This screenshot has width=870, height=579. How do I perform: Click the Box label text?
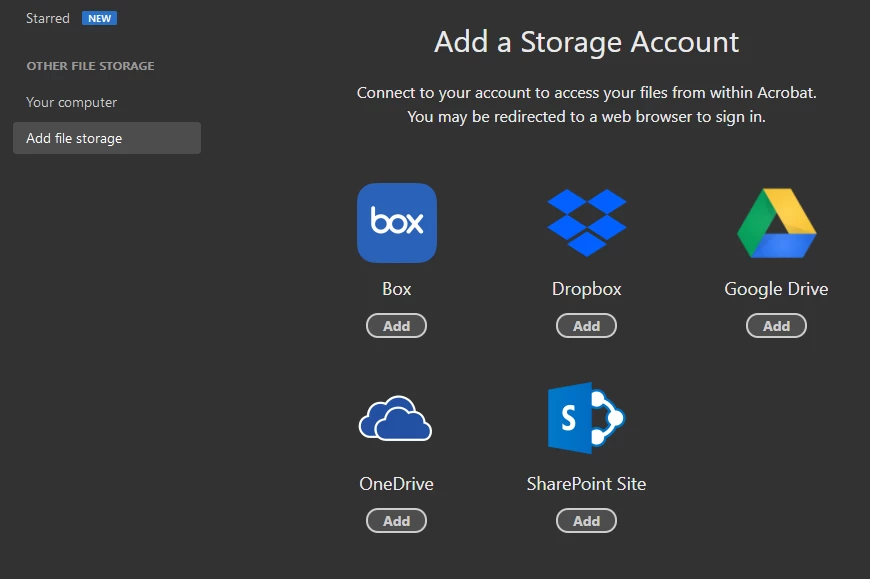point(397,289)
